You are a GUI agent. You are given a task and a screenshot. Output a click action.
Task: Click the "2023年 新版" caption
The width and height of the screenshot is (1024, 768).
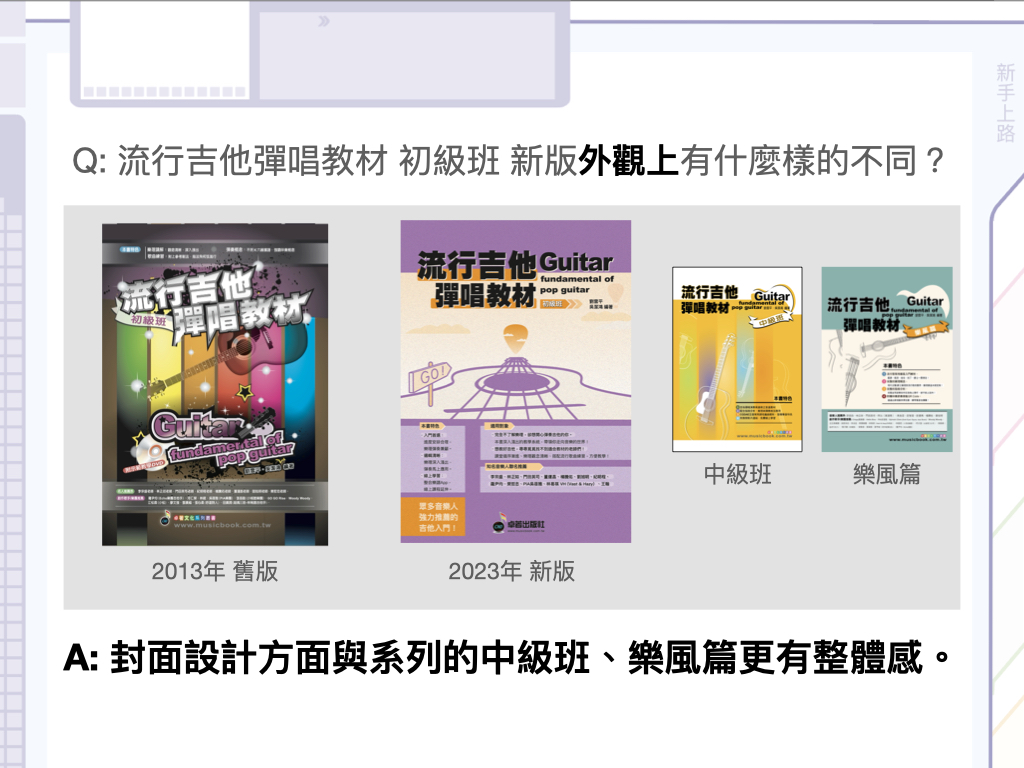click(511, 571)
